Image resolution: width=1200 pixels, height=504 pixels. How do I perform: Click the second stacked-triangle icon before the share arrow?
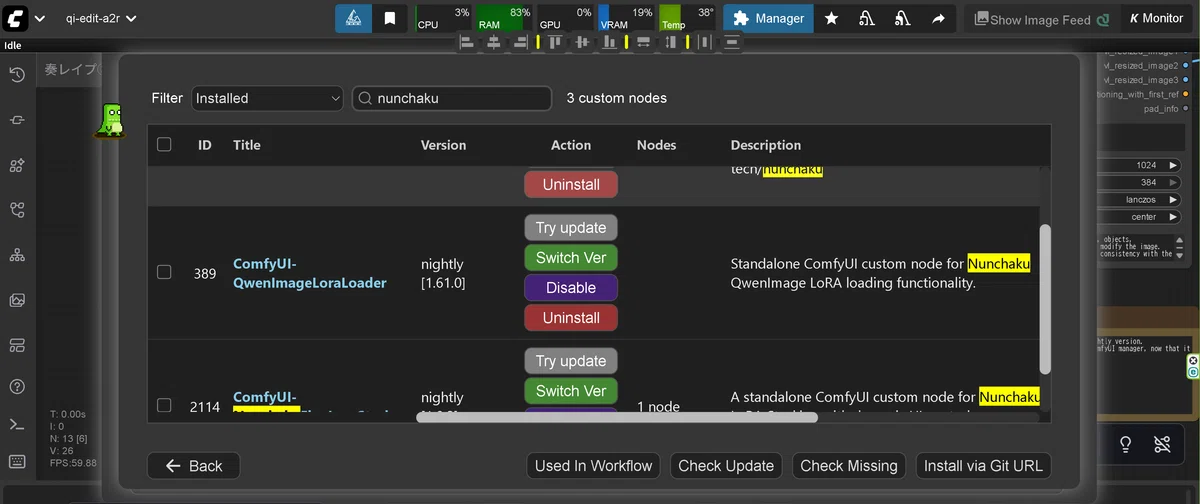point(902,18)
